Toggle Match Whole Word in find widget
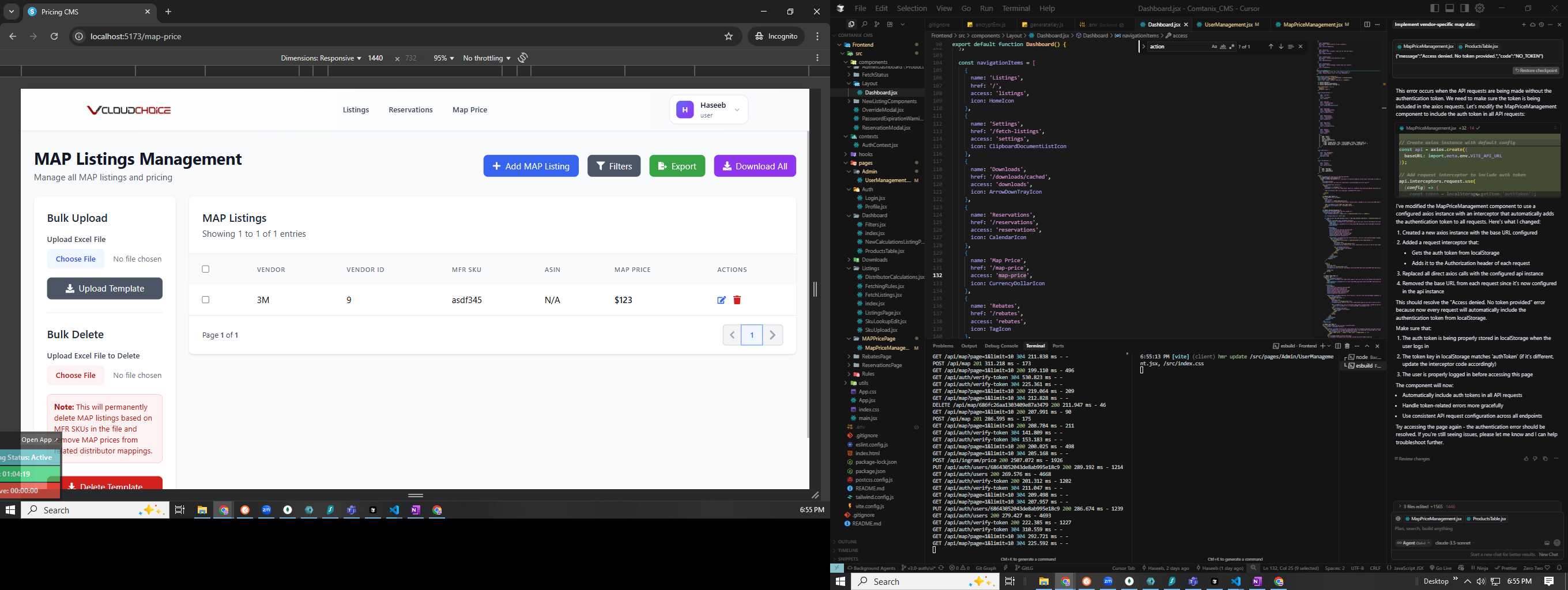 tap(1223, 46)
